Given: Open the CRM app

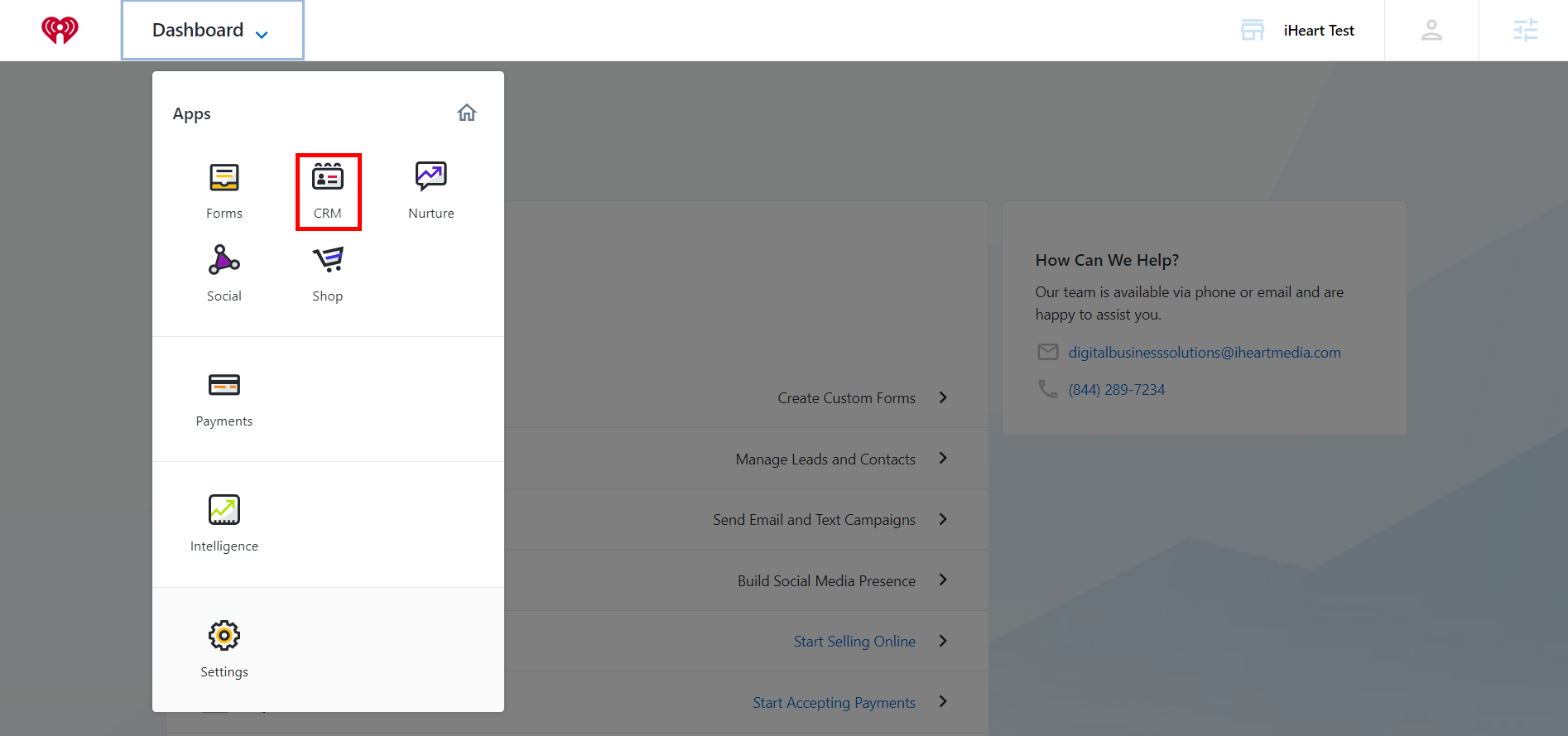Looking at the screenshot, I should pos(328,191).
